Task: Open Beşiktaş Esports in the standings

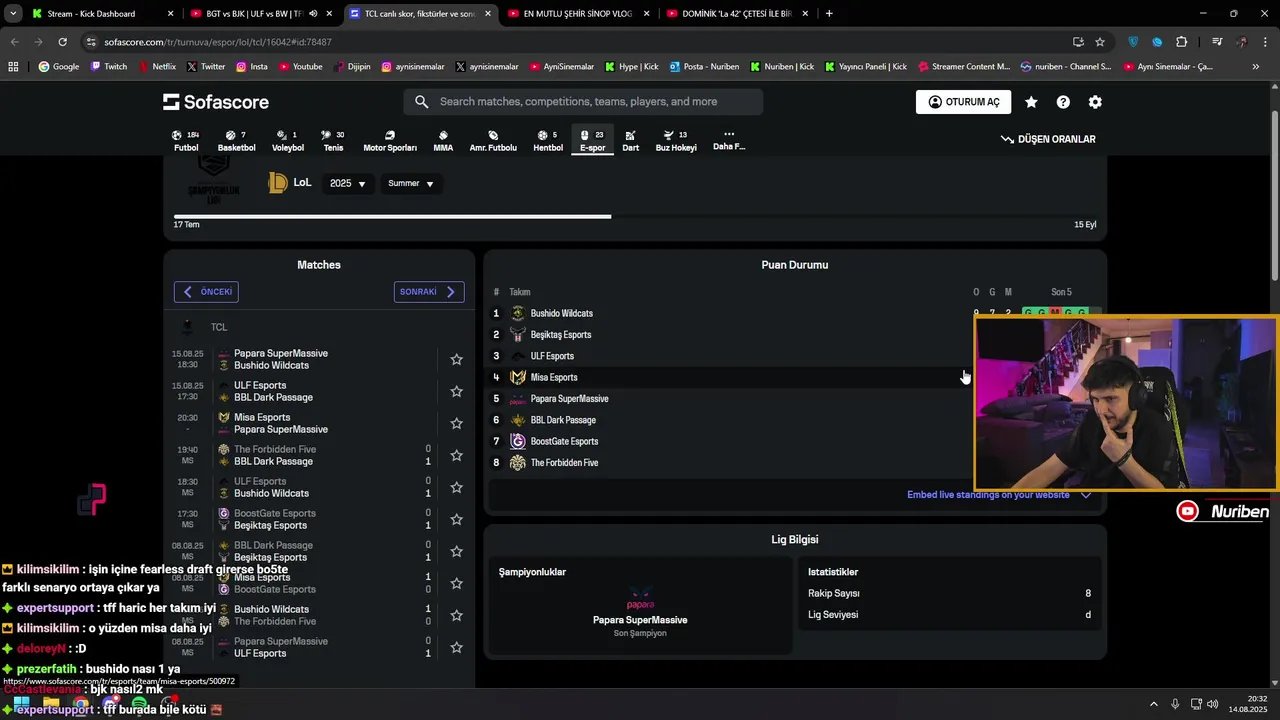Action: click(x=560, y=335)
